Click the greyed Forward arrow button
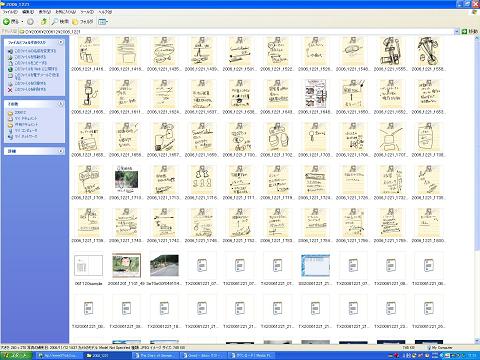This screenshot has height=360, width=480. click(x=30, y=22)
